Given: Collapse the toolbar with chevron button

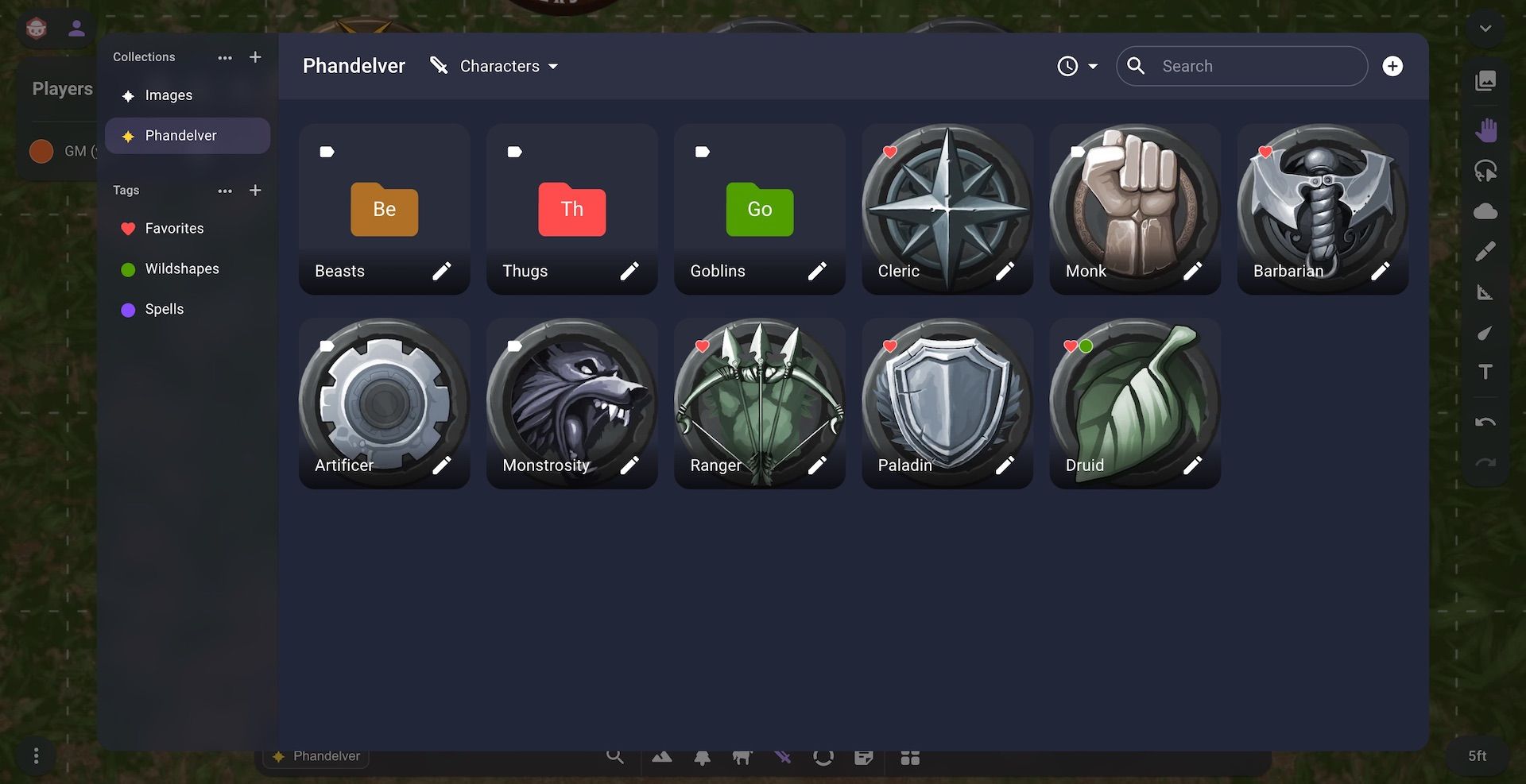Looking at the screenshot, I should 1485,29.
